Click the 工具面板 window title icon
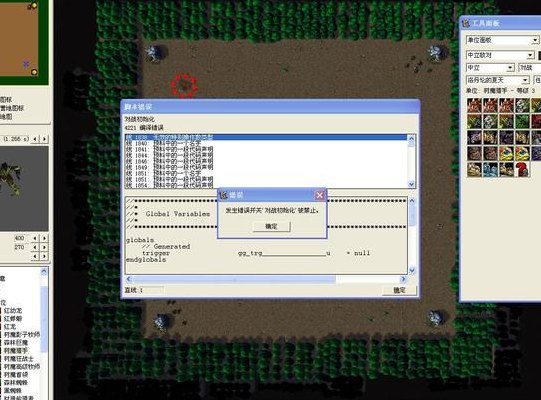The image size is (541, 400). 466,23
